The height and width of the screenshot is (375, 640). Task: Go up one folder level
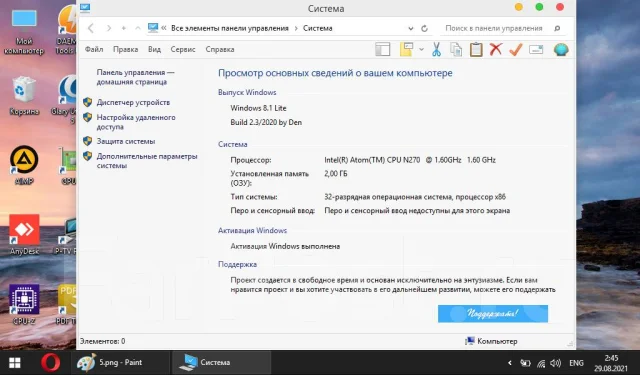[138, 28]
